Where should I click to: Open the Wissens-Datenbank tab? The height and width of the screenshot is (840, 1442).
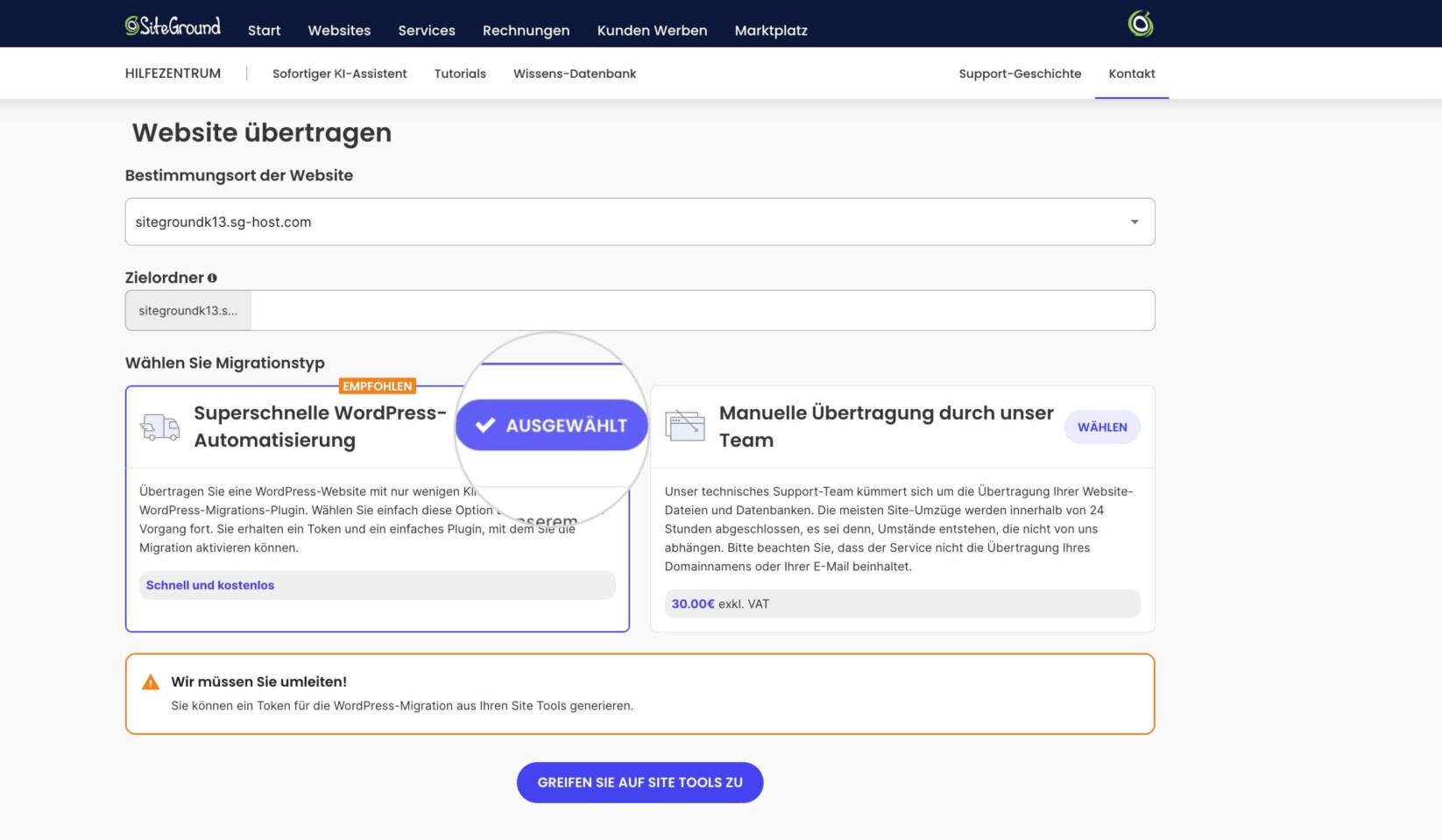click(575, 74)
